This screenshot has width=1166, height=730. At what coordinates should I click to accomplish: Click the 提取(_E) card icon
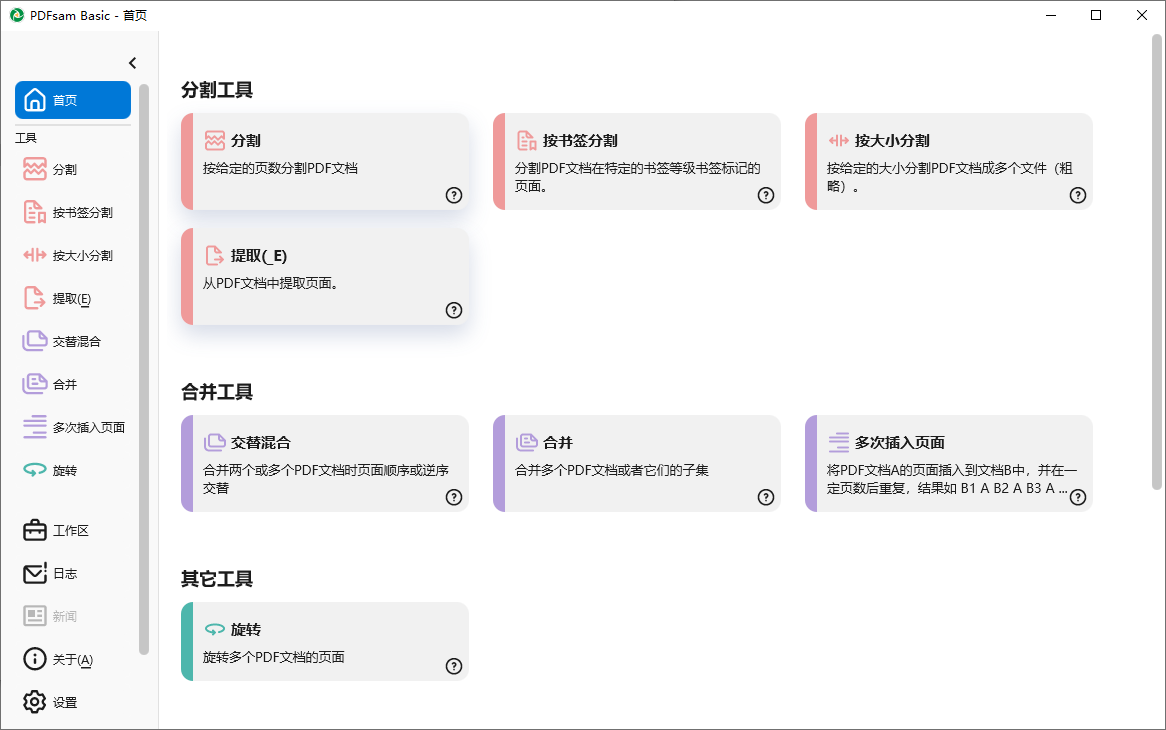tap(214, 256)
